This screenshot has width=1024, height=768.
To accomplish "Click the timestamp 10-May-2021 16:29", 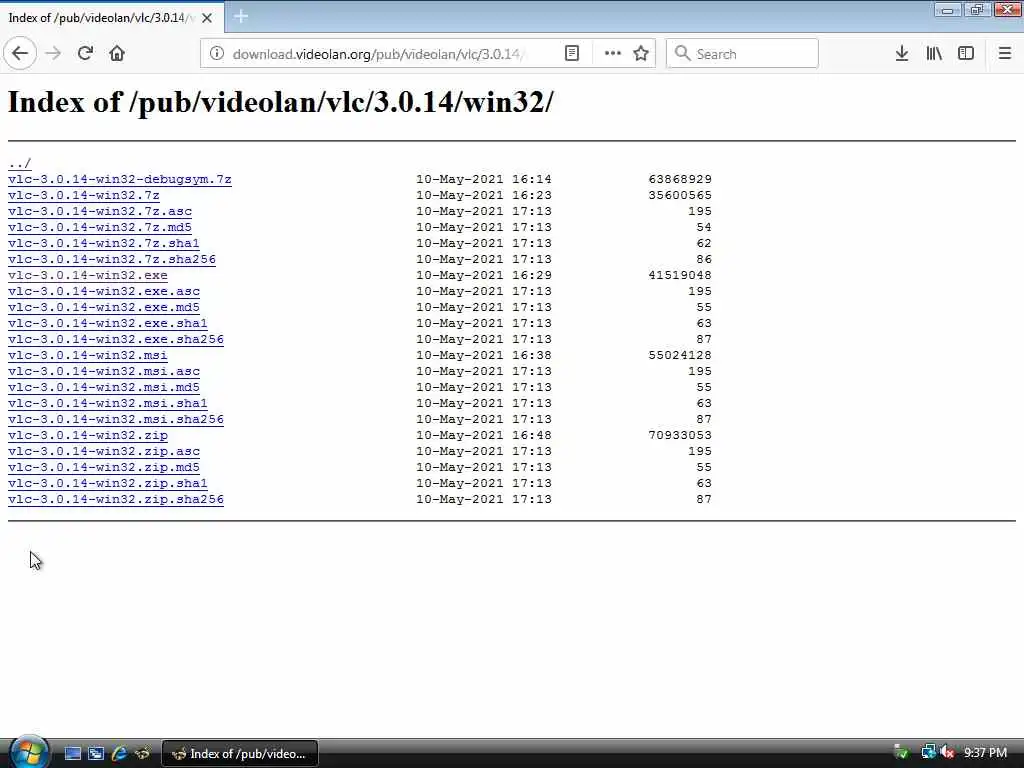I will tap(484, 275).
